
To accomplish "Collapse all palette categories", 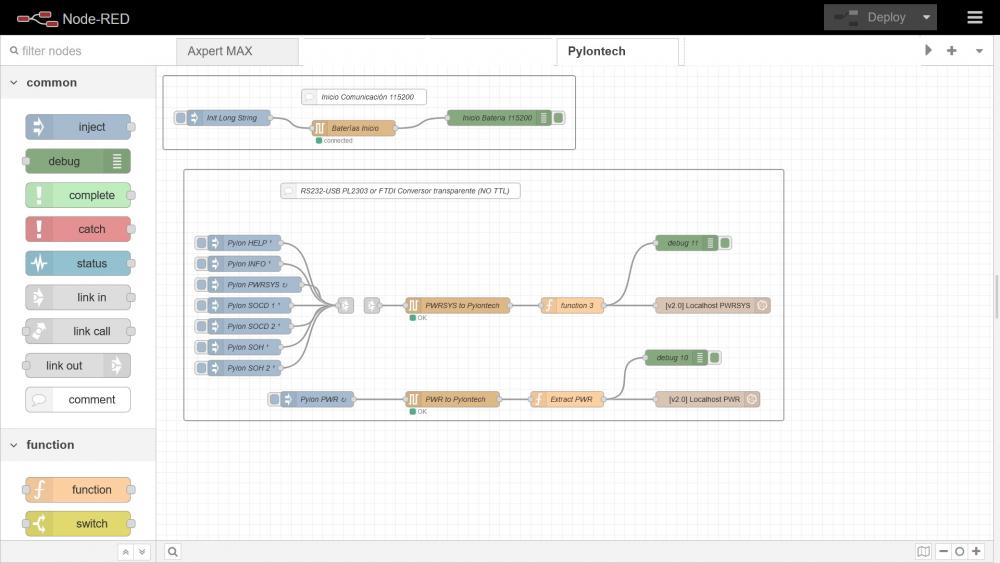I will tap(126, 552).
